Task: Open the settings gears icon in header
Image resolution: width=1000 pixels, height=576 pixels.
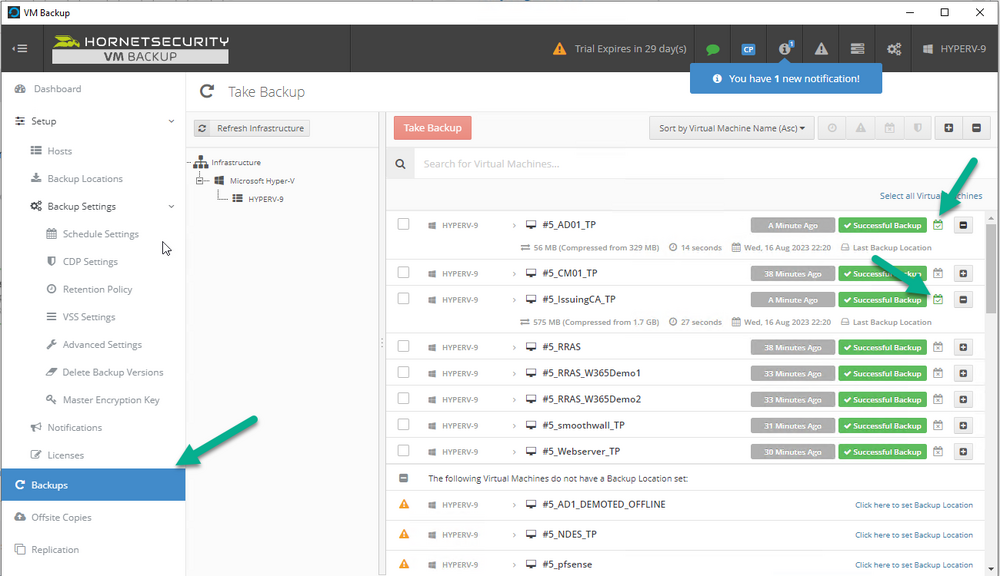Action: pos(893,49)
